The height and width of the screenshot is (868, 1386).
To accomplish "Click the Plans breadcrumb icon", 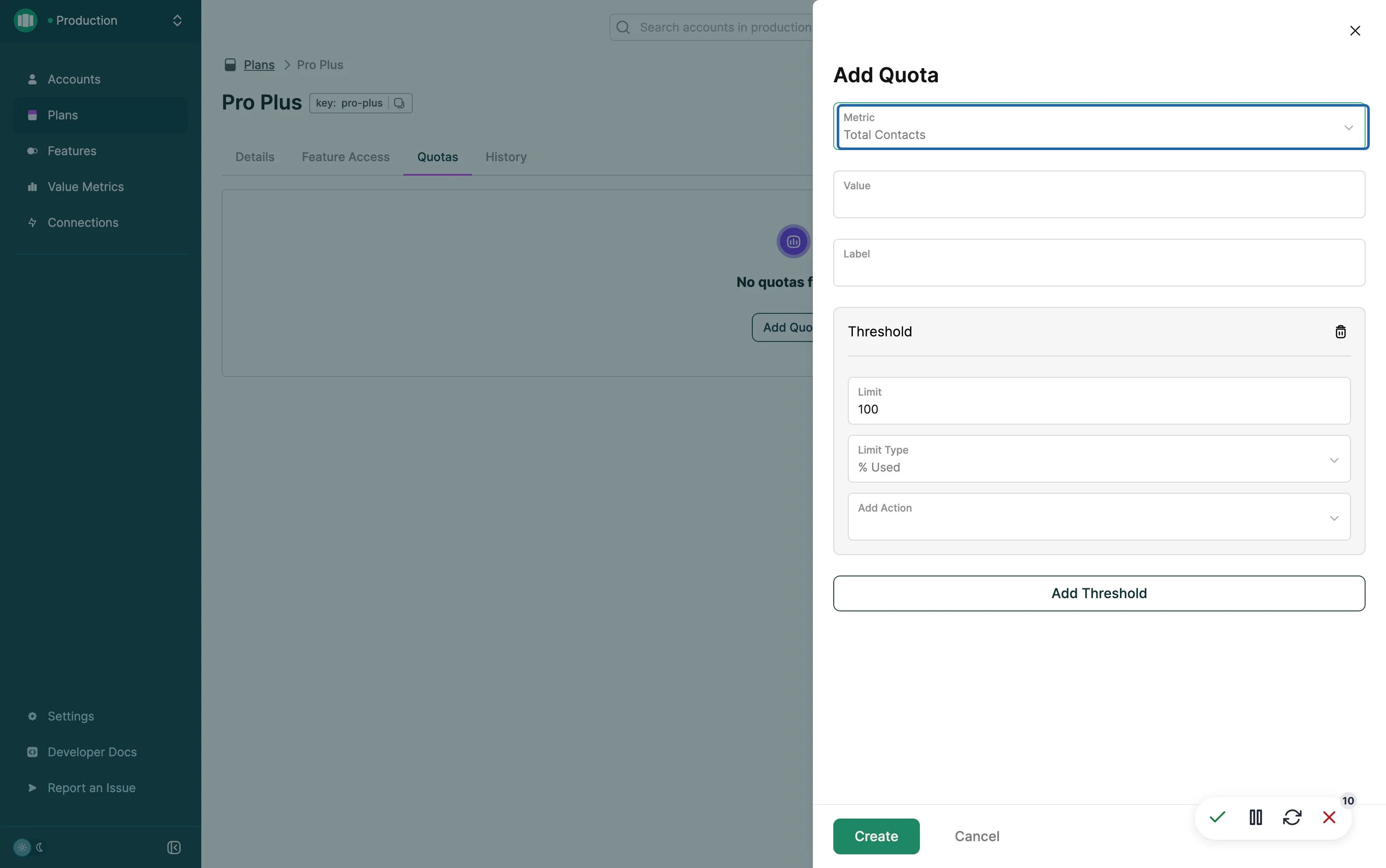I will pyautogui.click(x=230, y=65).
